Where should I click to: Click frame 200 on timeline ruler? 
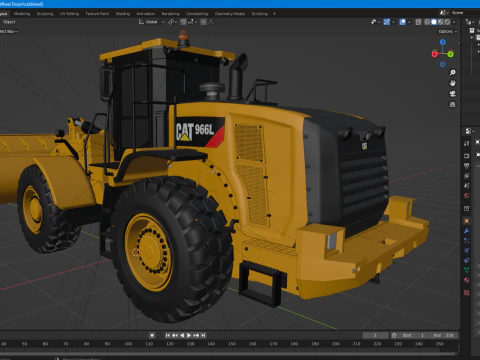[x=336, y=344]
